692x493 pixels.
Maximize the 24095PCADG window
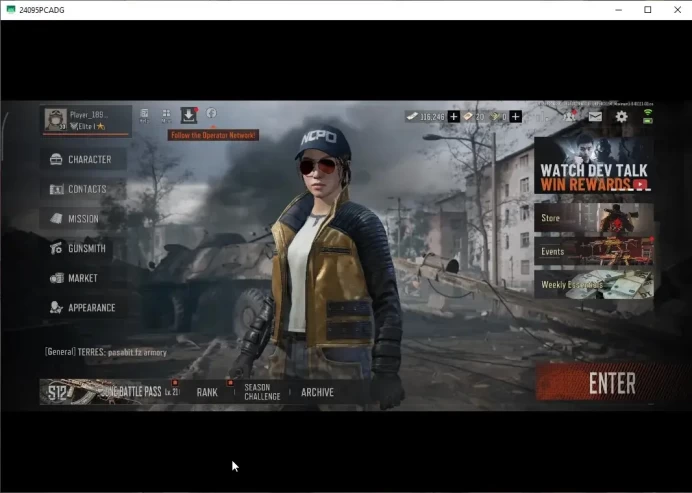click(x=647, y=10)
